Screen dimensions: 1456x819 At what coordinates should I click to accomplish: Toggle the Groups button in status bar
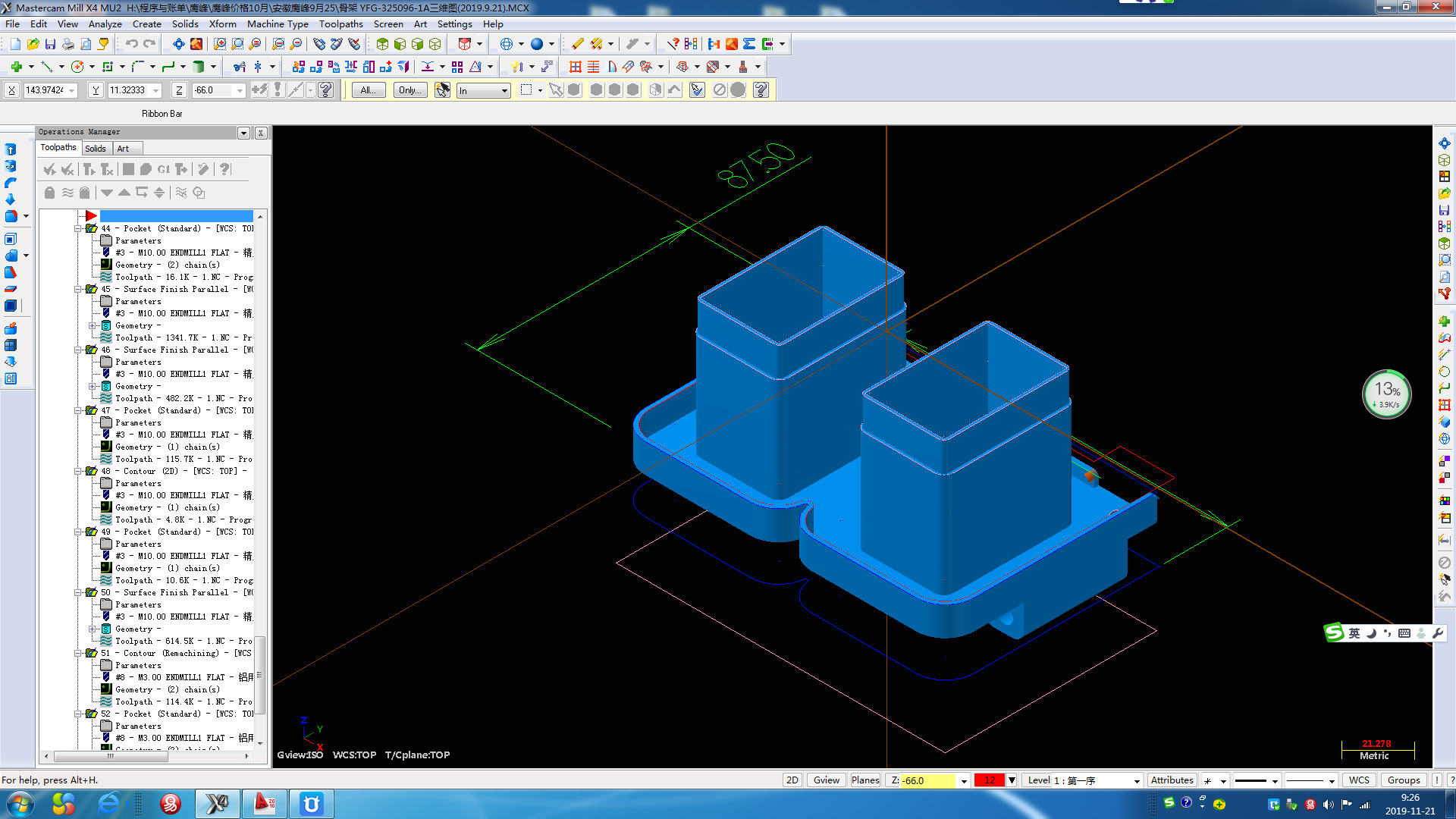click(1404, 780)
